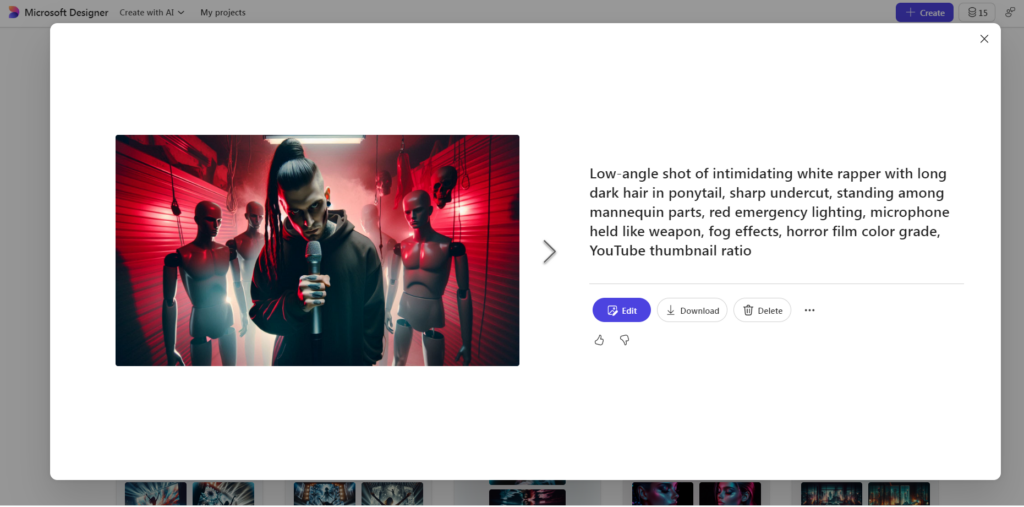1024x507 pixels.
Task: Give a thumbs down to the image
Action: [624, 340]
